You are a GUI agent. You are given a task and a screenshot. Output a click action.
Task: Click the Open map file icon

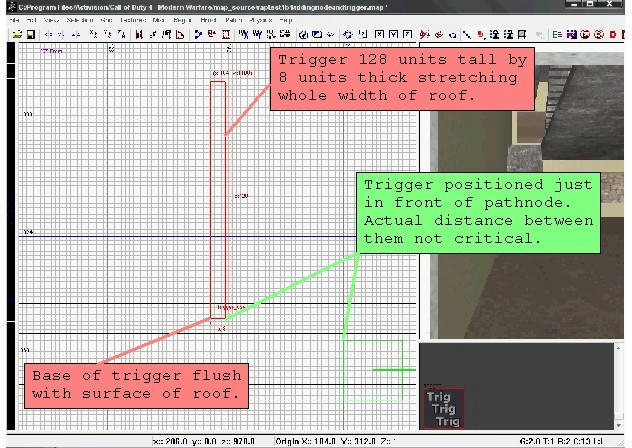(x=17, y=34)
